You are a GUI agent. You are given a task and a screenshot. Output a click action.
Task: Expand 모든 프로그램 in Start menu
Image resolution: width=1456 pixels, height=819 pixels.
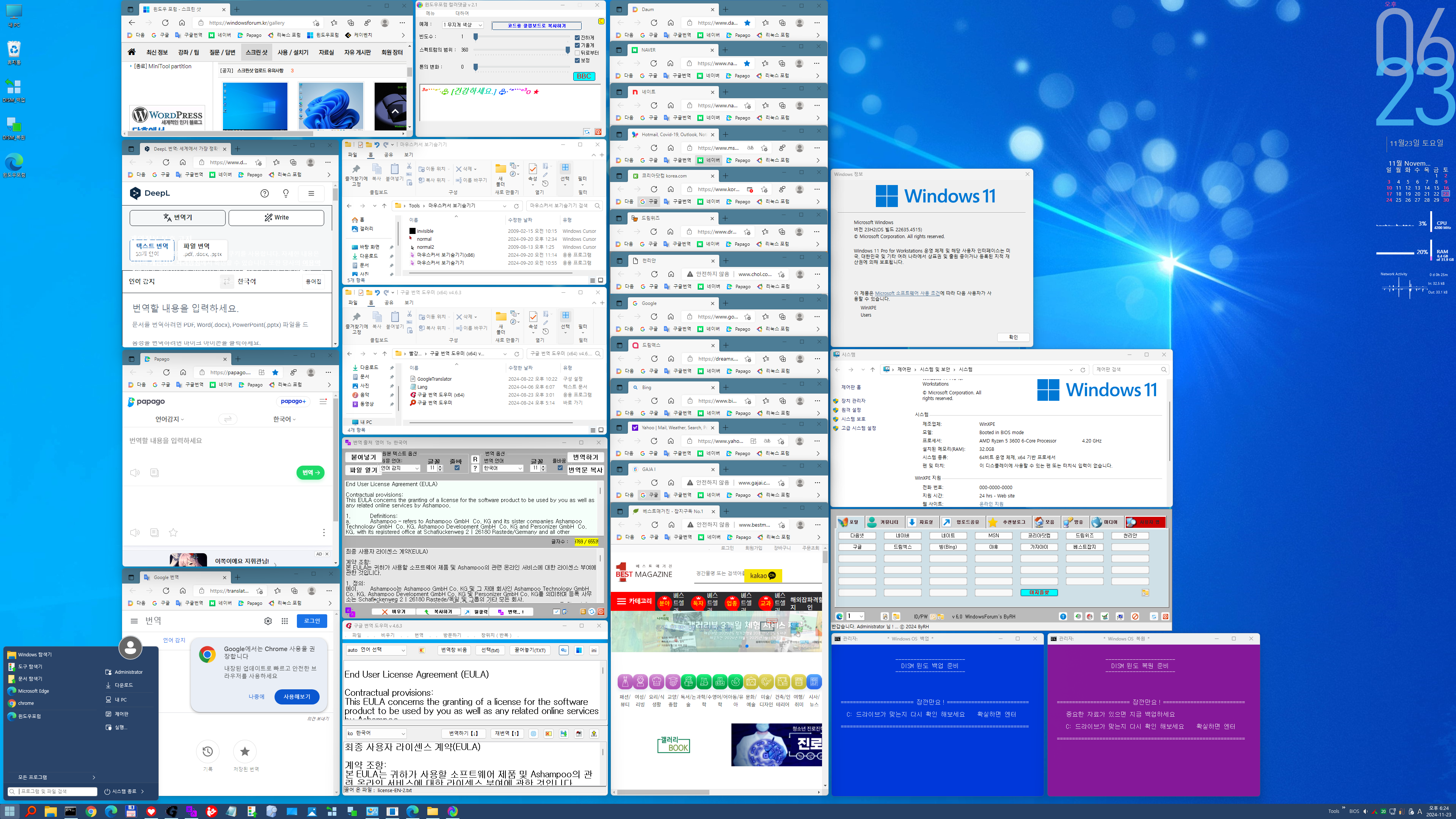[x=52, y=777]
